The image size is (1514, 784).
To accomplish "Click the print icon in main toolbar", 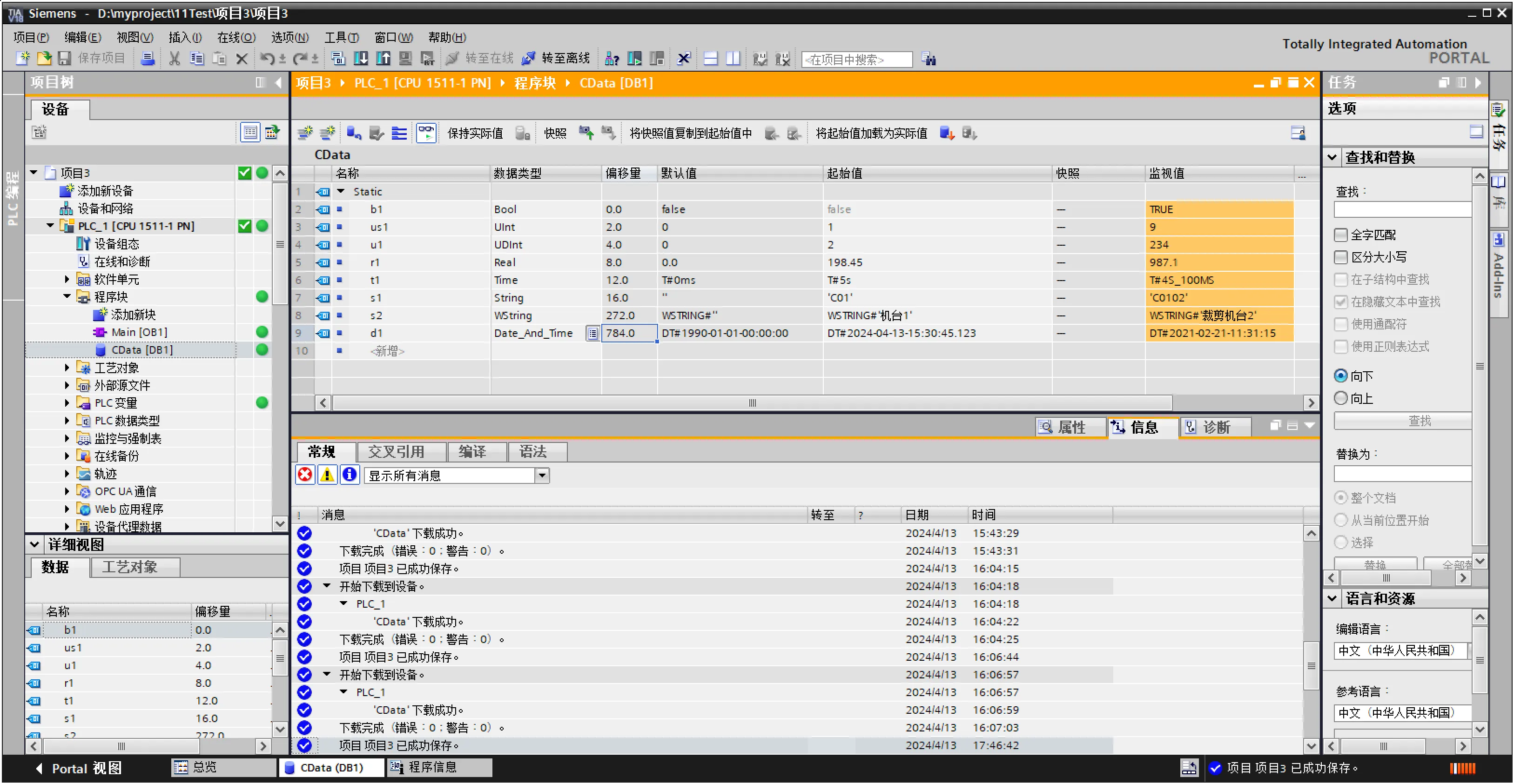I will pyautogui.click(x=148, y=58).
